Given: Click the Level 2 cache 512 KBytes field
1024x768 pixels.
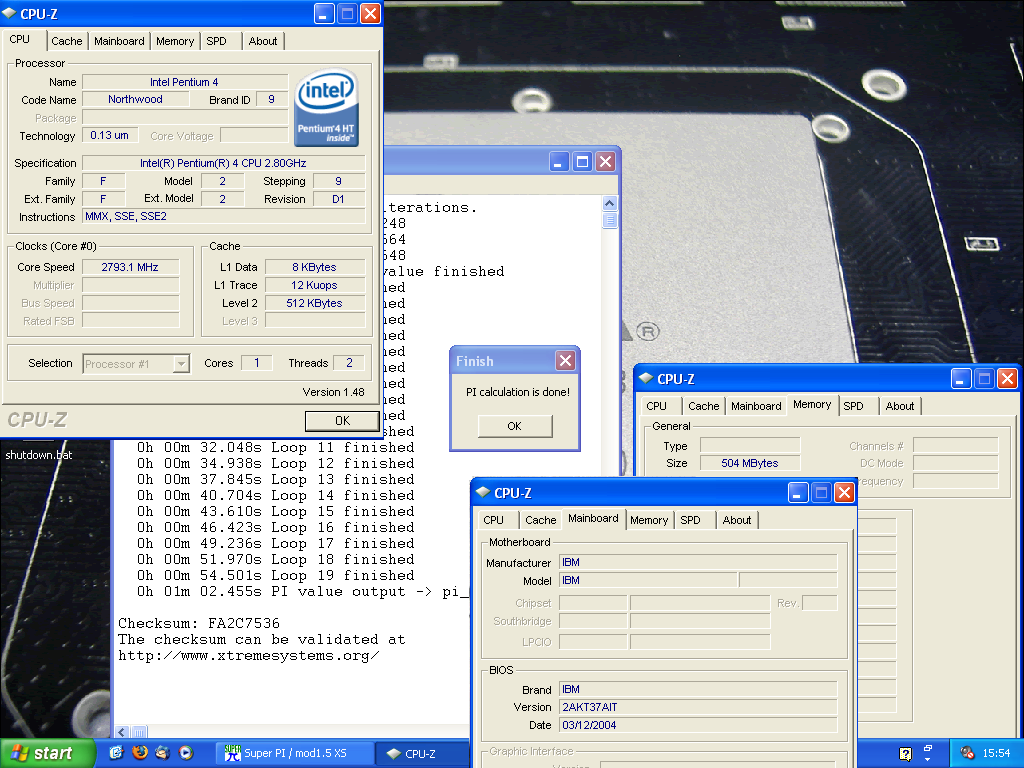Looking at the screenshot, I should click(315, 303).
